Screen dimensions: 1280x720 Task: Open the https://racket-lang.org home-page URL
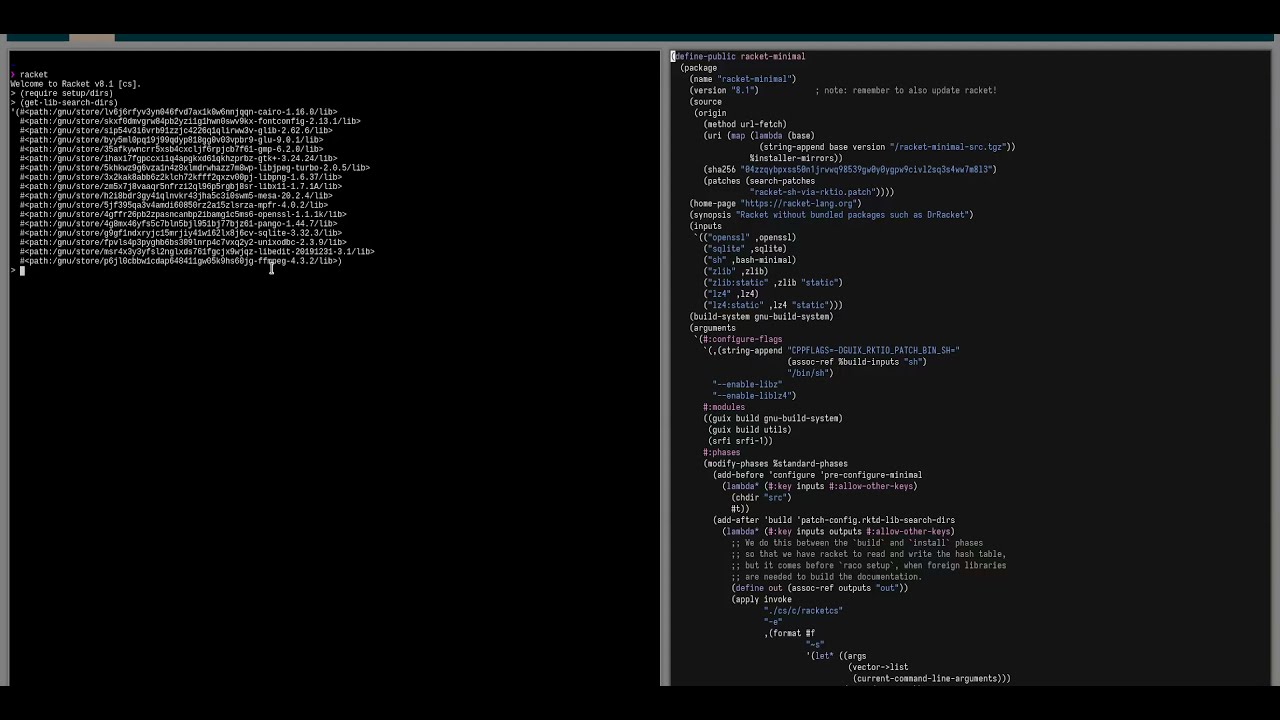[801, 203]
